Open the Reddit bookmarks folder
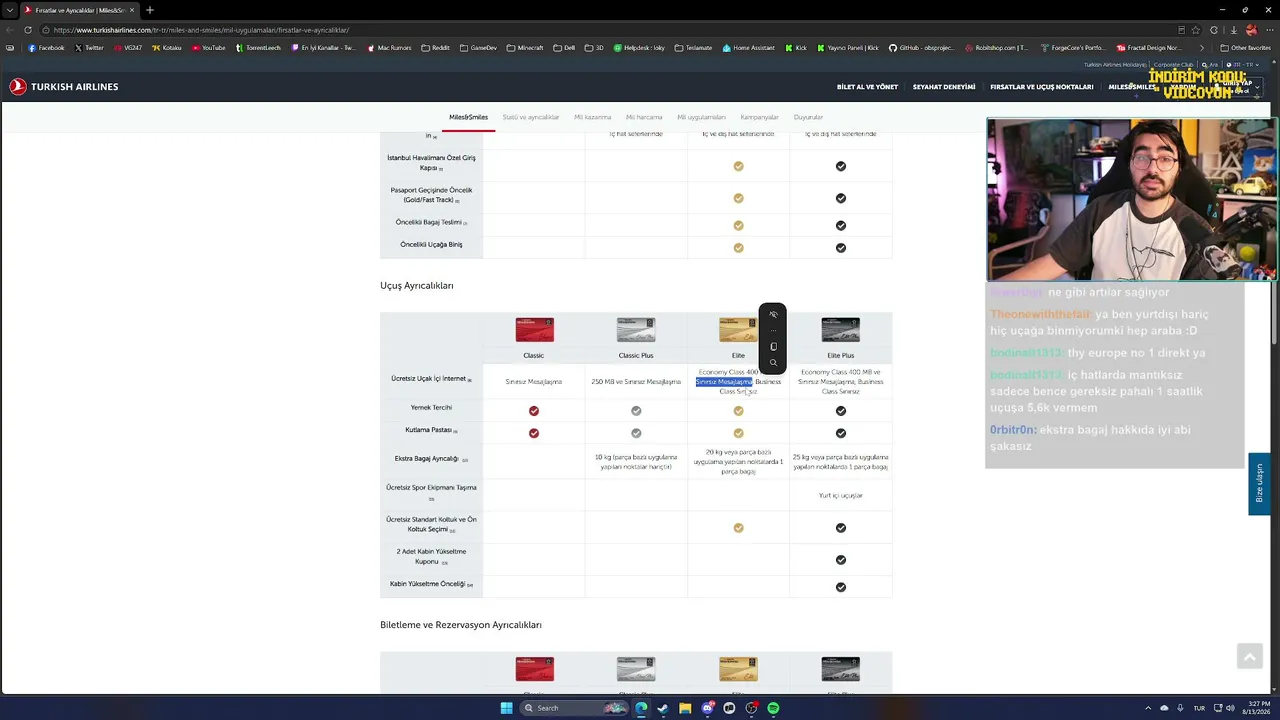The height and width of the screenshot is (720, 1280). tap(435, 48)
